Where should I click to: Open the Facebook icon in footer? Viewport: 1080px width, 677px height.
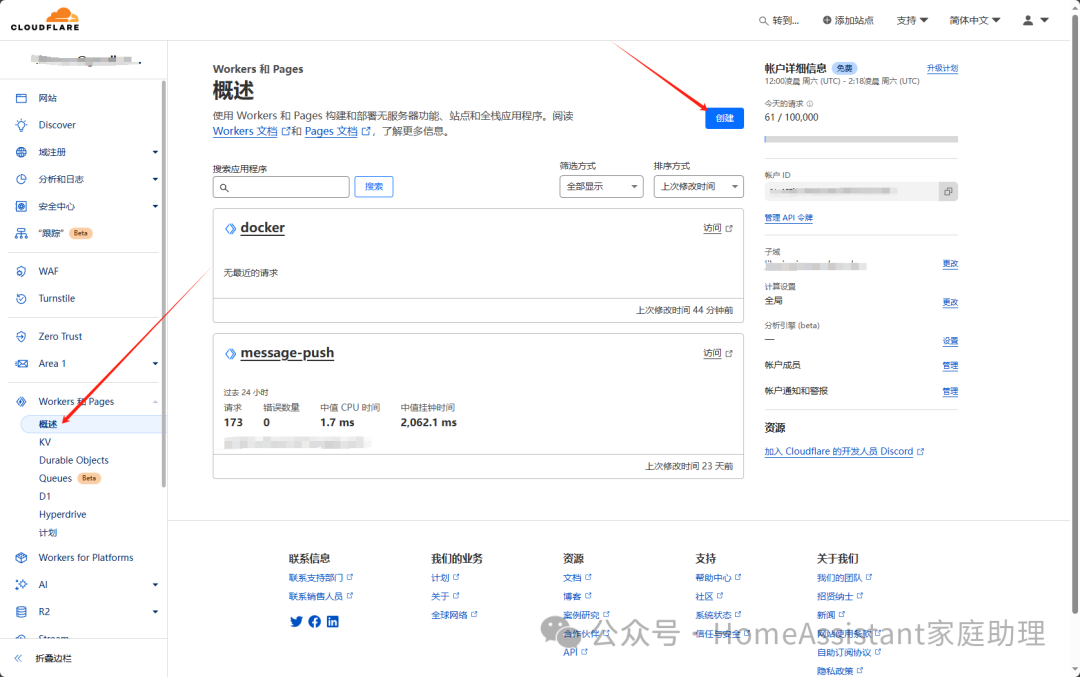pos(315,621)
